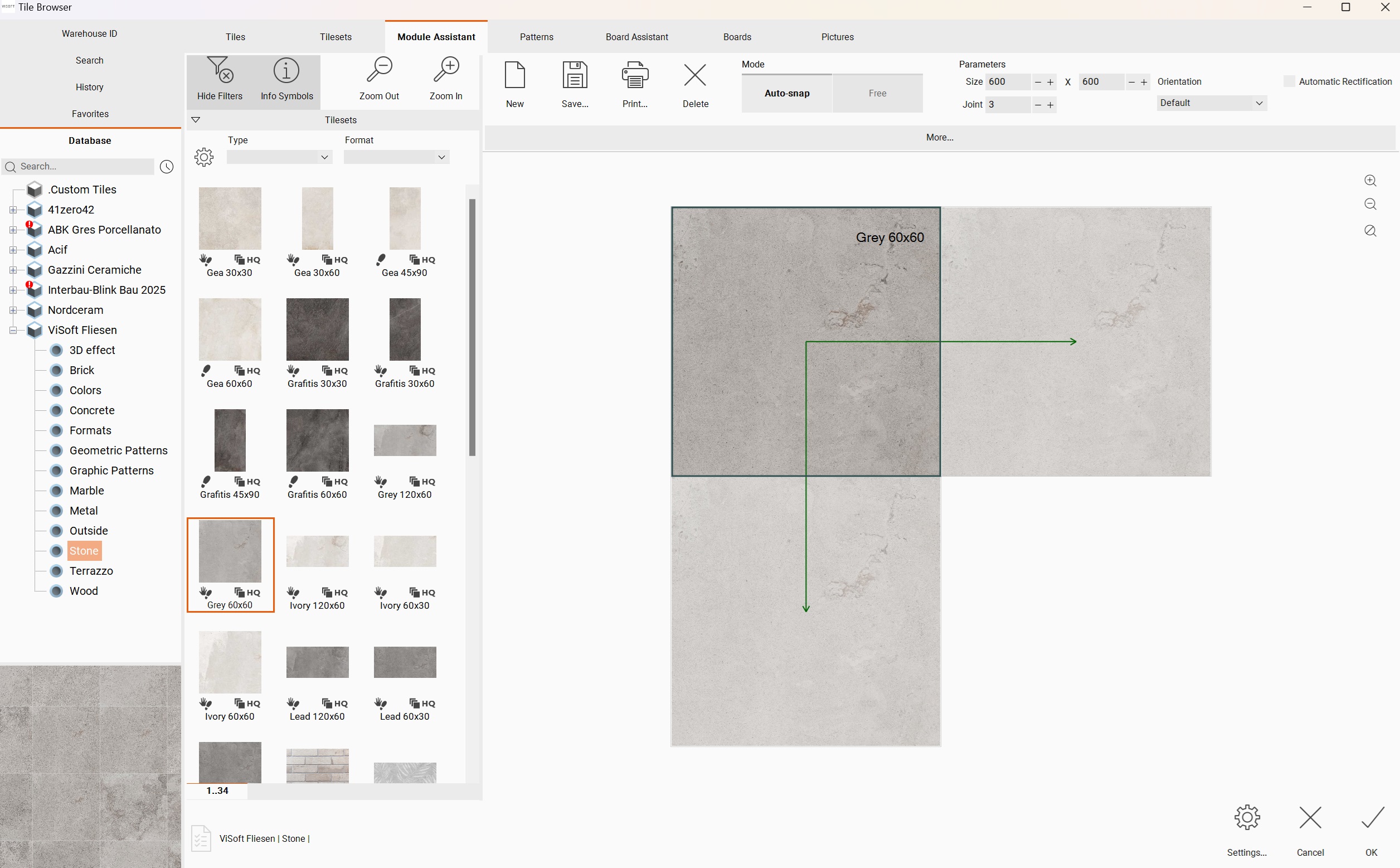The image size is (1400, 868).
Task: Click the New module document icon
Action: coord(514,75)
